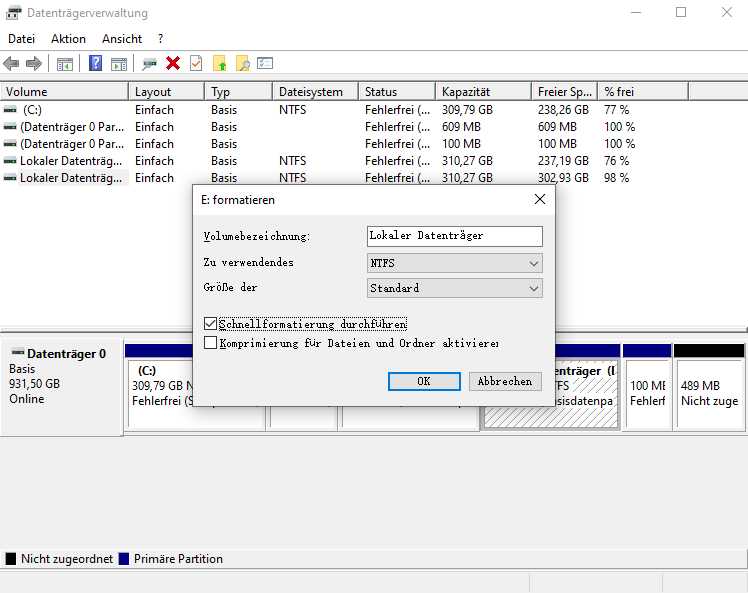This screenshot has width=748, height=593.
Task: Enable Komprimierung für Dateien und Ordner checkbox
Action: [x=210, y=342]
